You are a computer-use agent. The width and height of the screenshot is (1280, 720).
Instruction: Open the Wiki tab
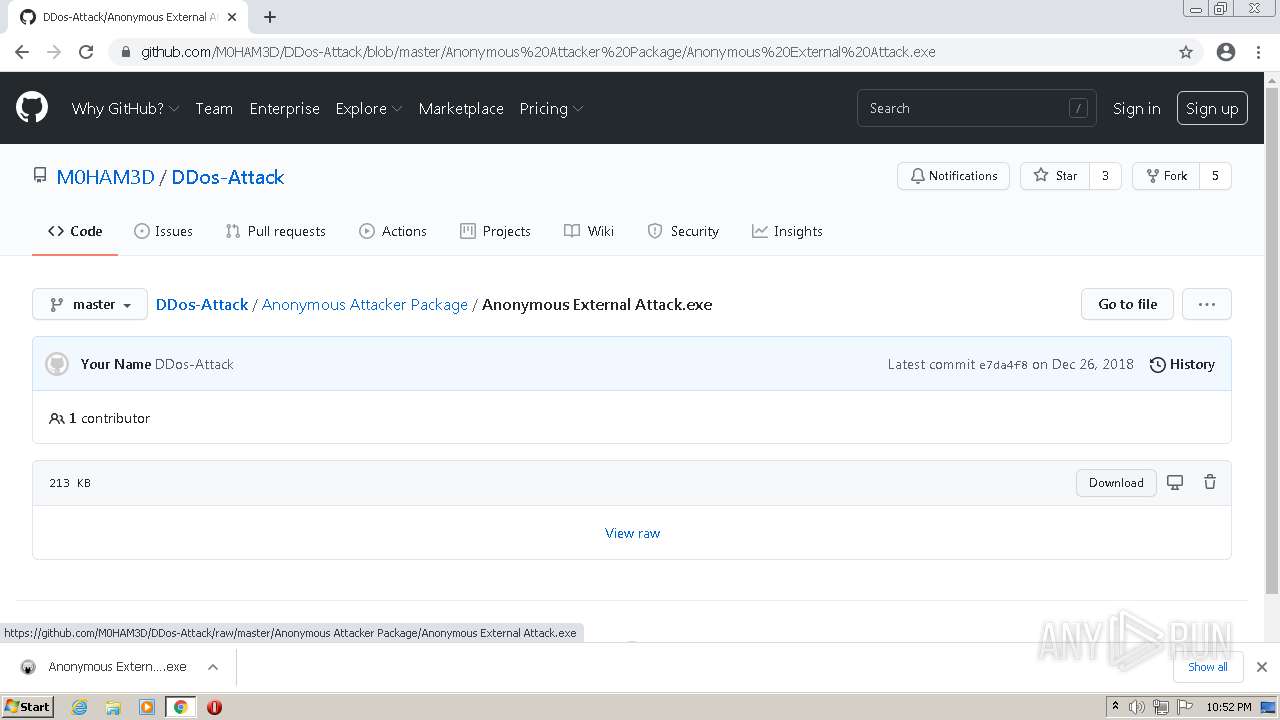(589, 231)
